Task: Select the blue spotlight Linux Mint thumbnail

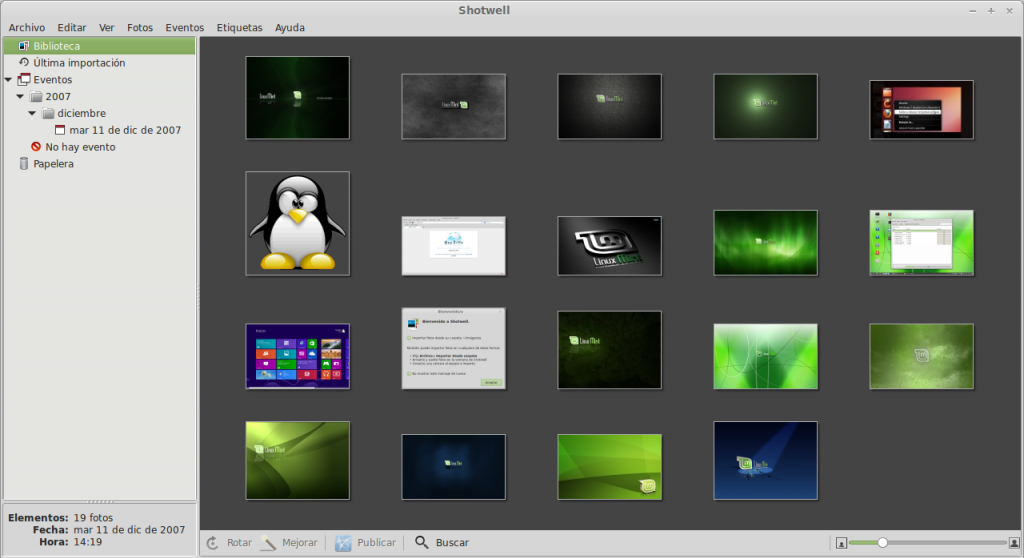Action: pyautogui.click(x=765, y=461)
